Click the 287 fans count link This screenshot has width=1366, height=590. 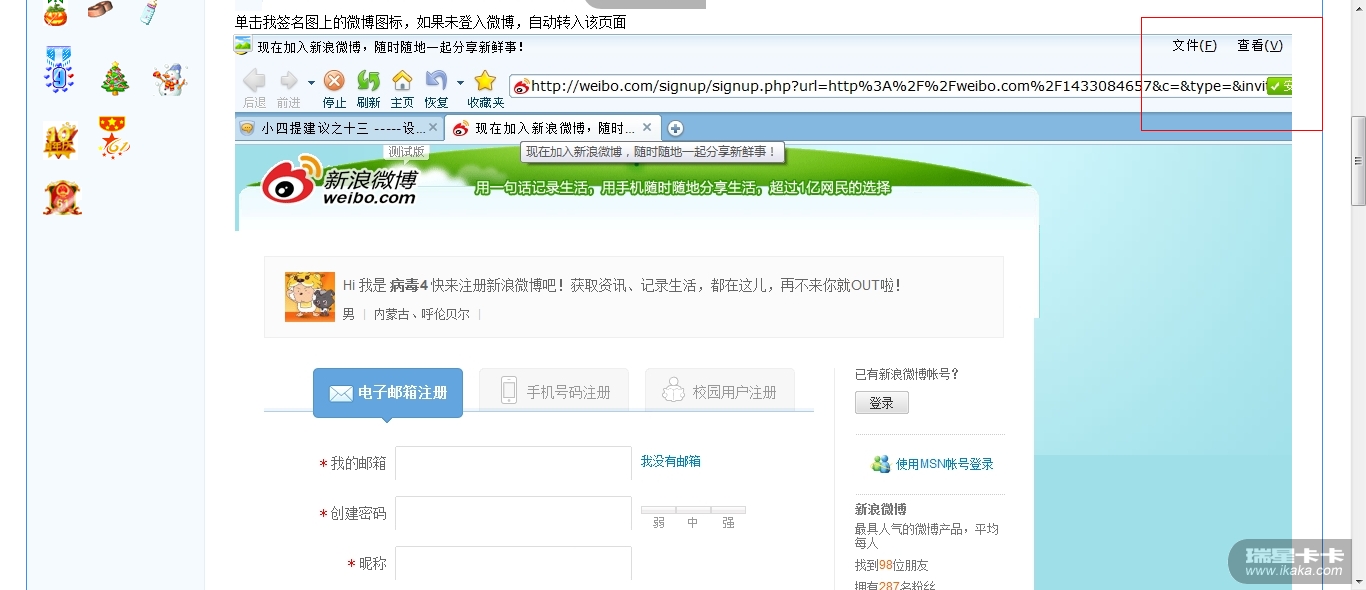coord(890,586)
